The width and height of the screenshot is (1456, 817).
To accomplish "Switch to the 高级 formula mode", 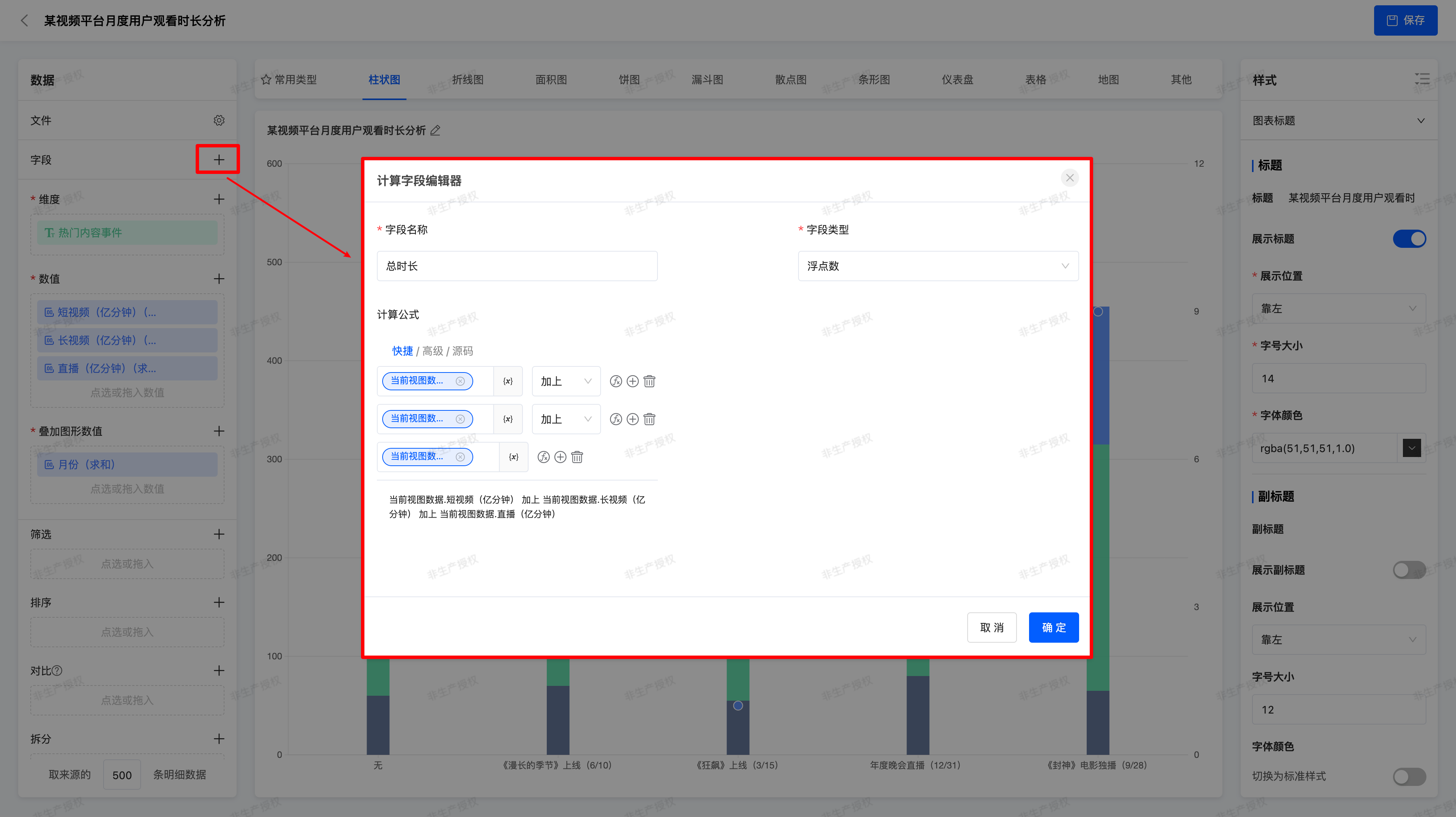I will coord(432,351).
